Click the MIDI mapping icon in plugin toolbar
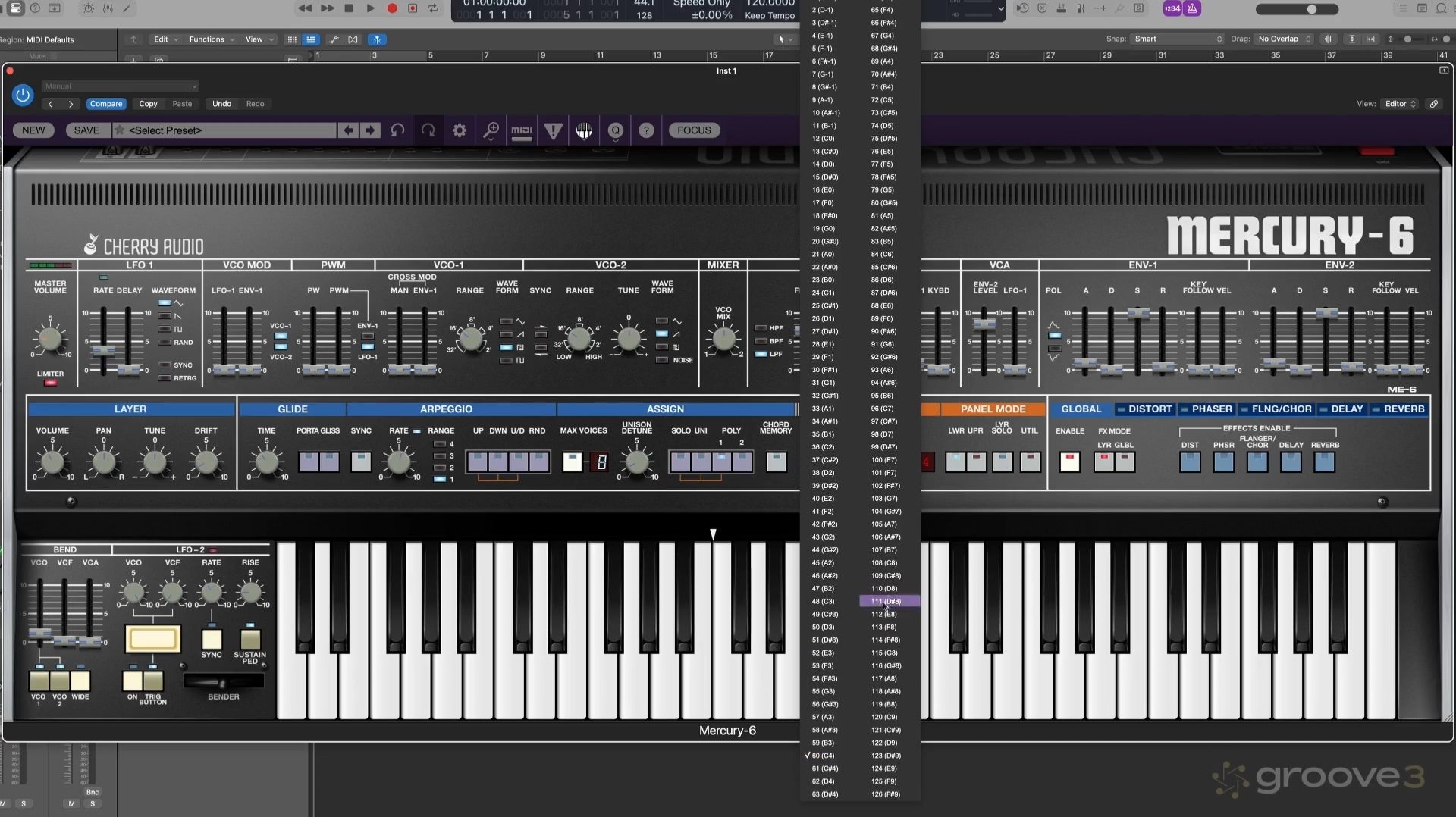The width and height of the screenshot is (1456, 817). tap(522, 130)
